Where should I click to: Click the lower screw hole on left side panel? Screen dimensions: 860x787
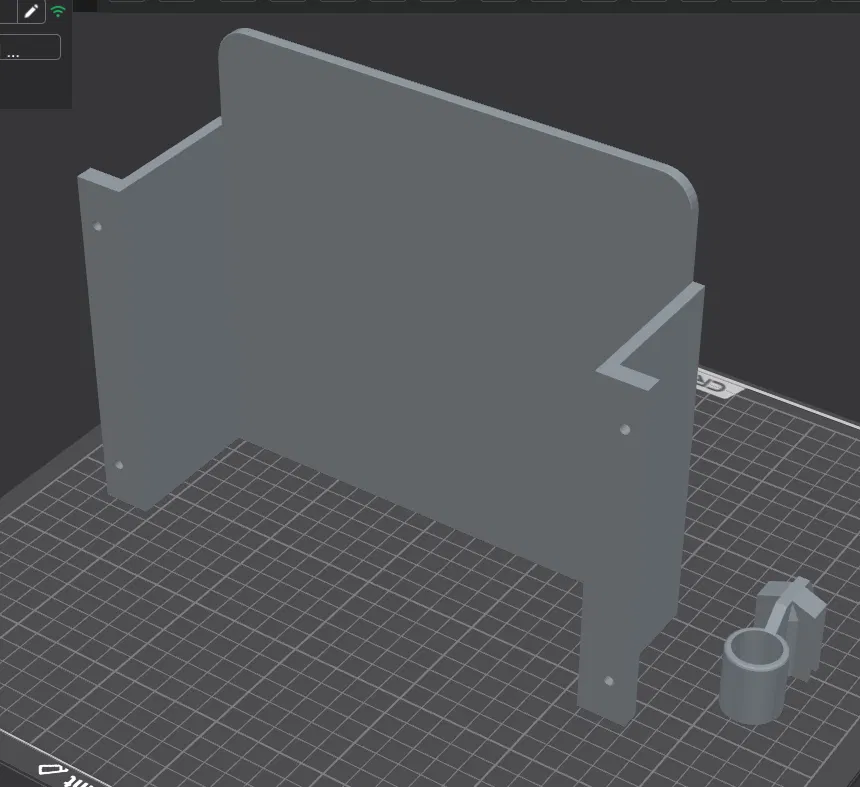[119, 465]
